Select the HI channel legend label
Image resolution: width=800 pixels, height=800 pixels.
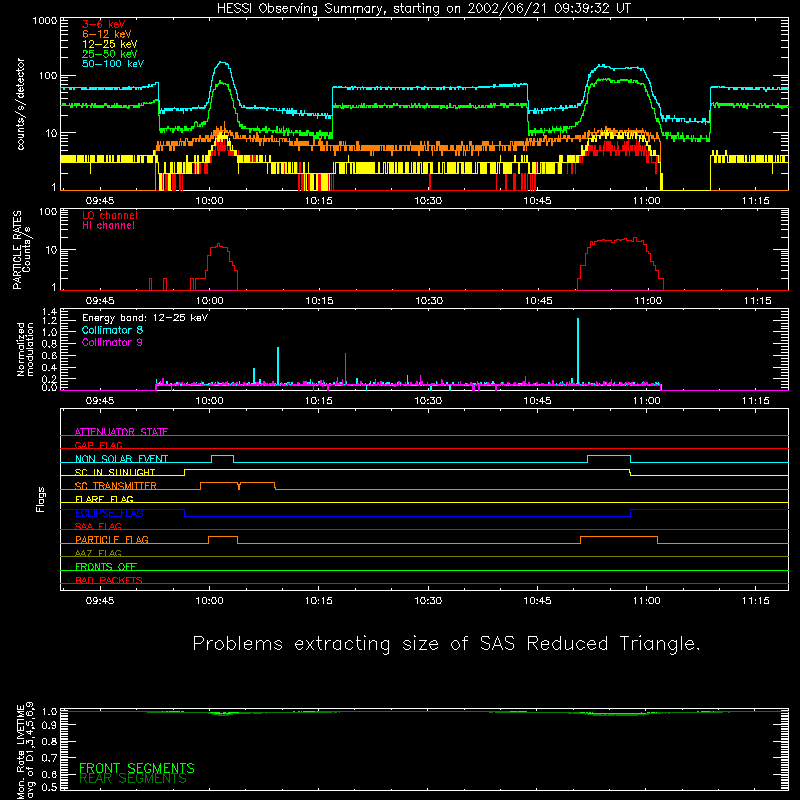109,226
